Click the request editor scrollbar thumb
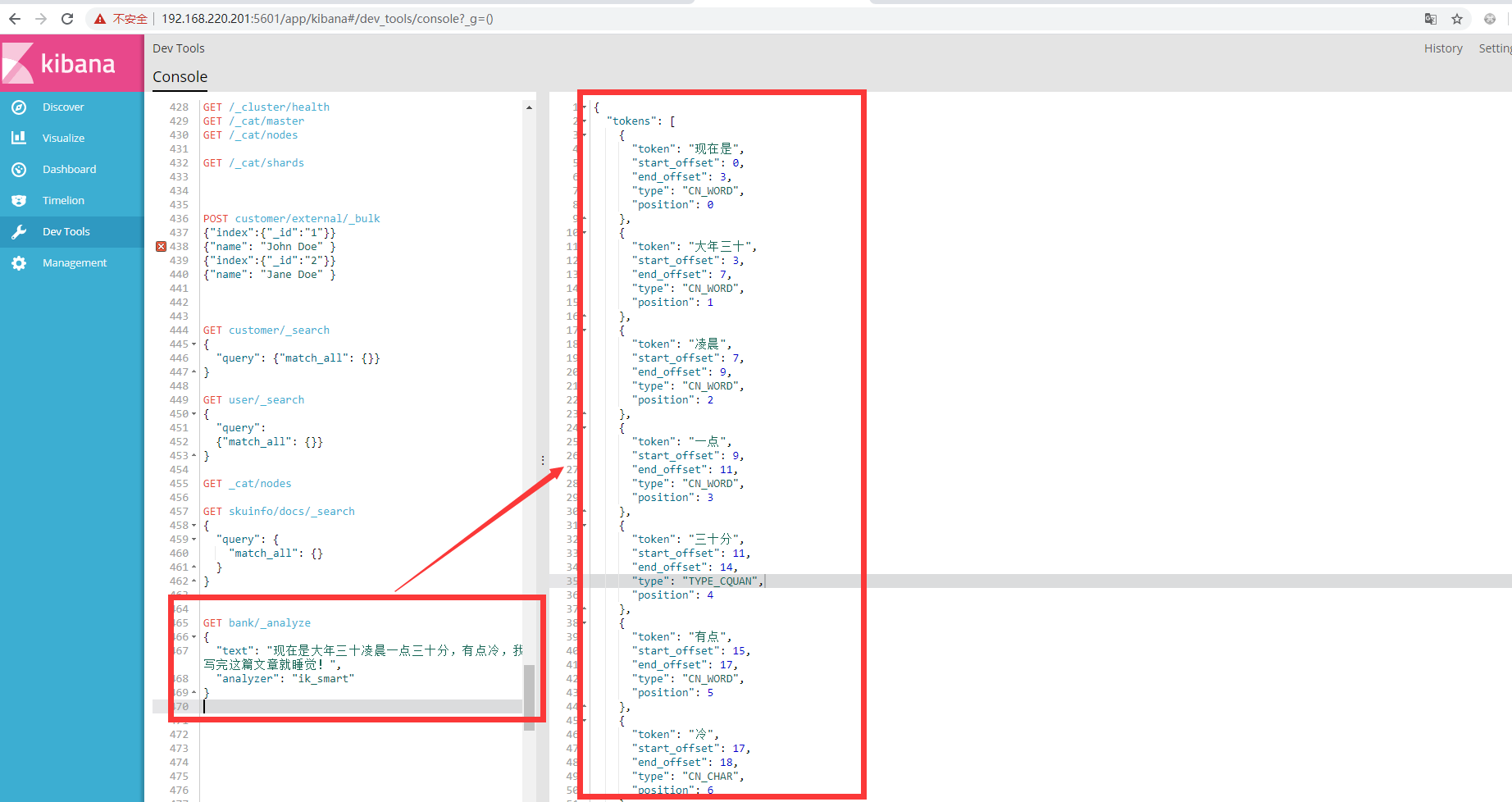This screenshot has height=802, width=1512. (x=529, y=697)
